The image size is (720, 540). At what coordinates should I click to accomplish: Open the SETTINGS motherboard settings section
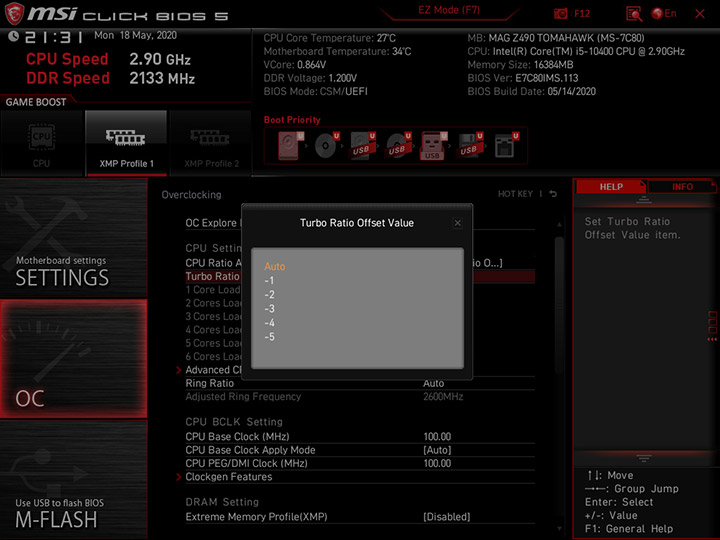pyautogui.click(x=73, y=238)
